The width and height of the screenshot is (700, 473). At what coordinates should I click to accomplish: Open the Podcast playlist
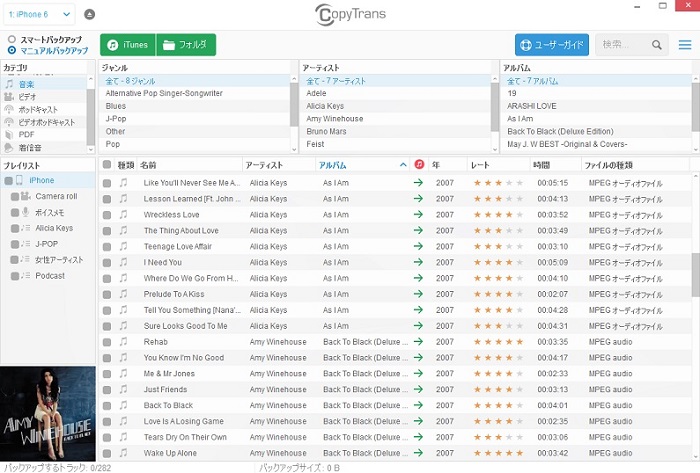point(50,276)
